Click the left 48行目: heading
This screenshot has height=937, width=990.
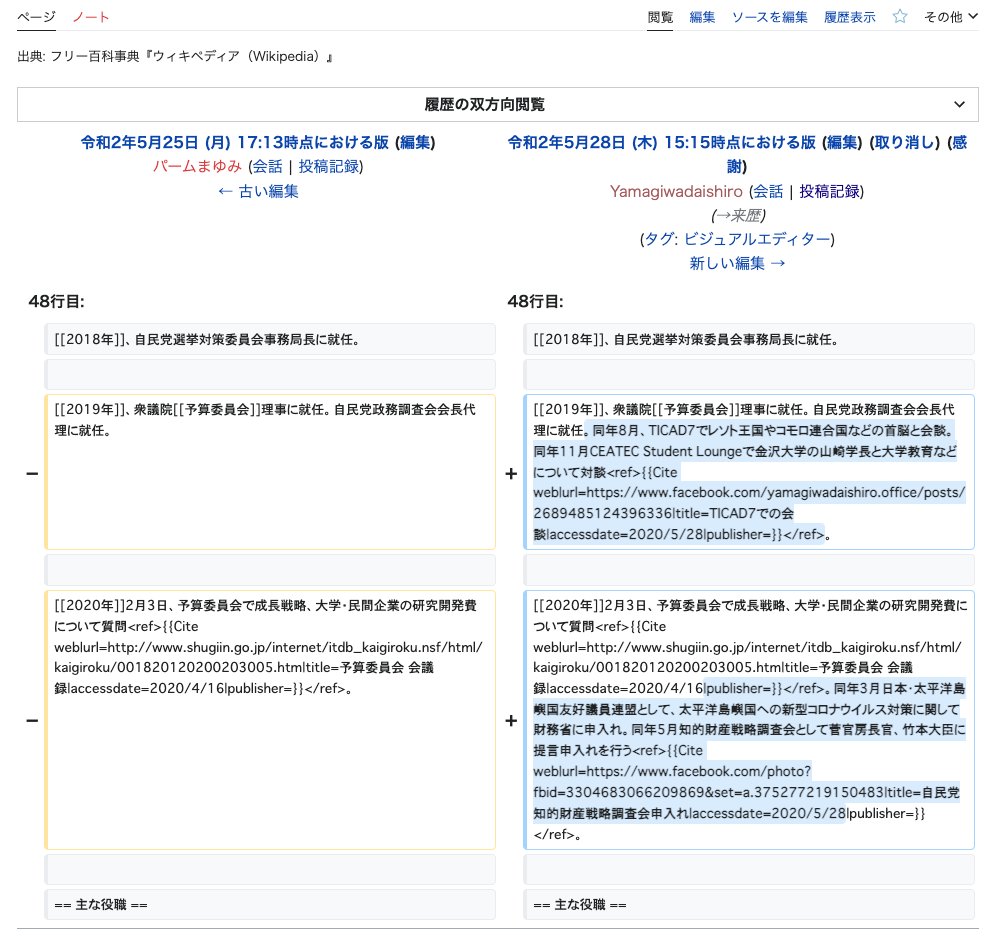pos(56,302)
